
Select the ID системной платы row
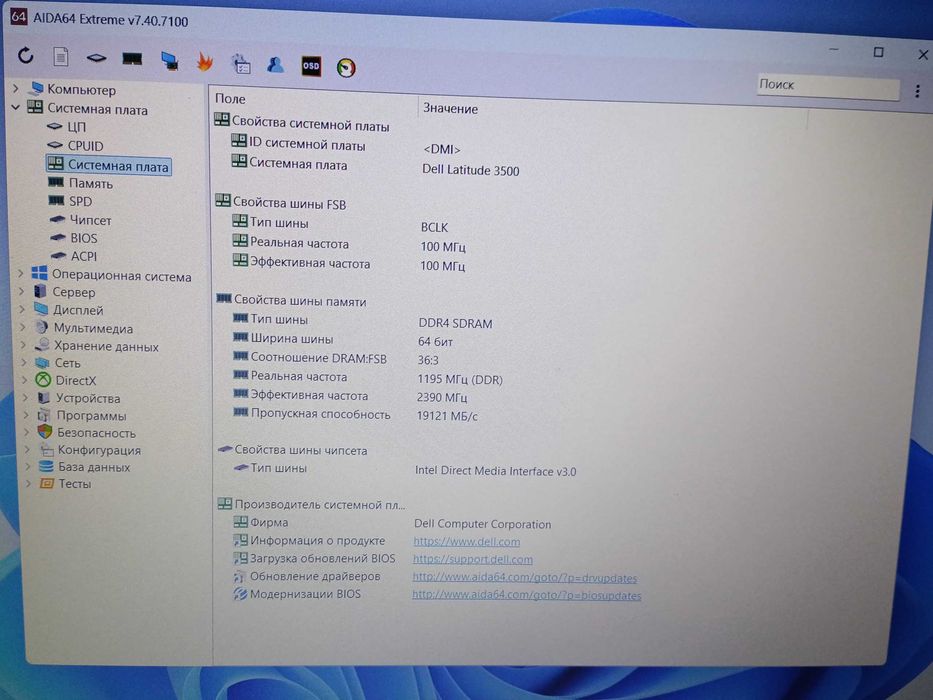click(306, 143)
